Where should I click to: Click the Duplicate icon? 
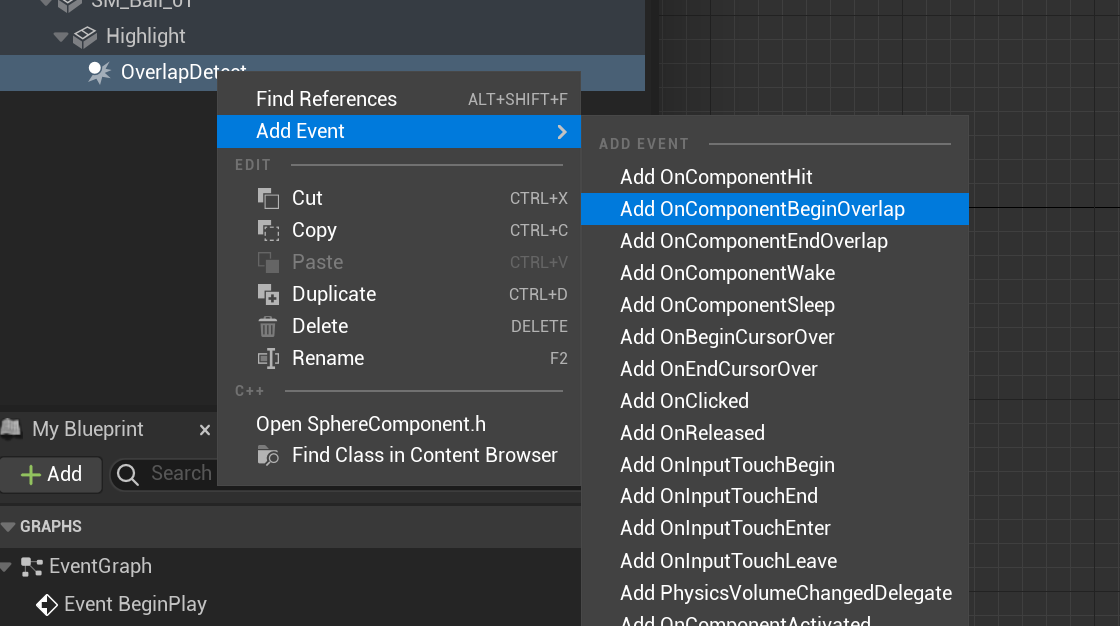tap(268, 294)
